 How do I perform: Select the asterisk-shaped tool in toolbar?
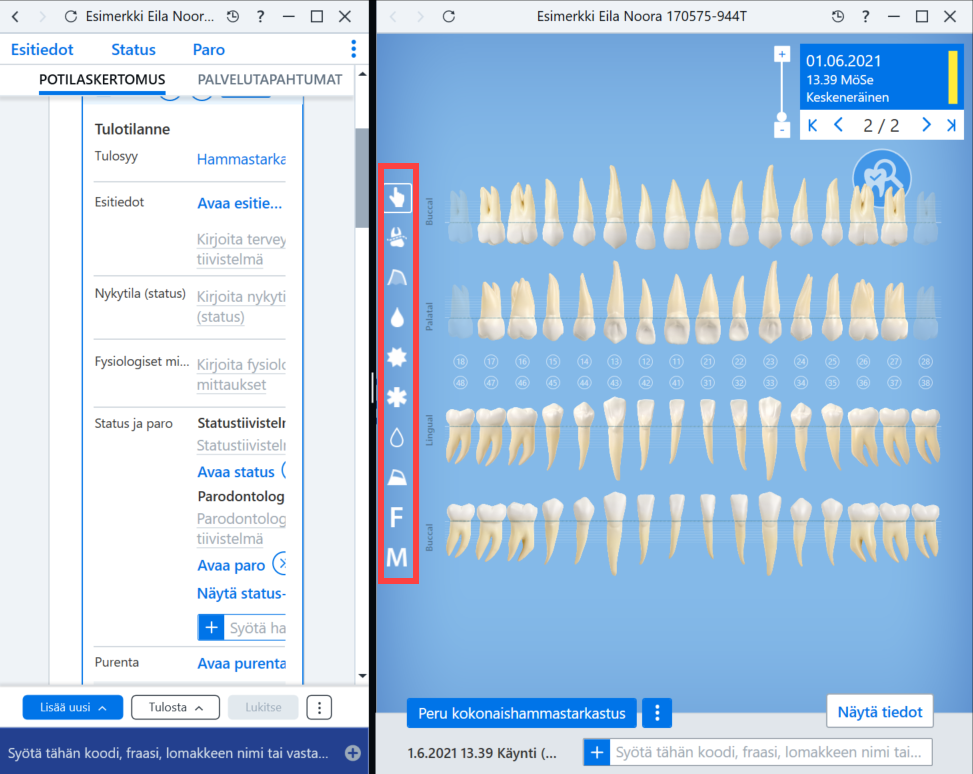397,397
